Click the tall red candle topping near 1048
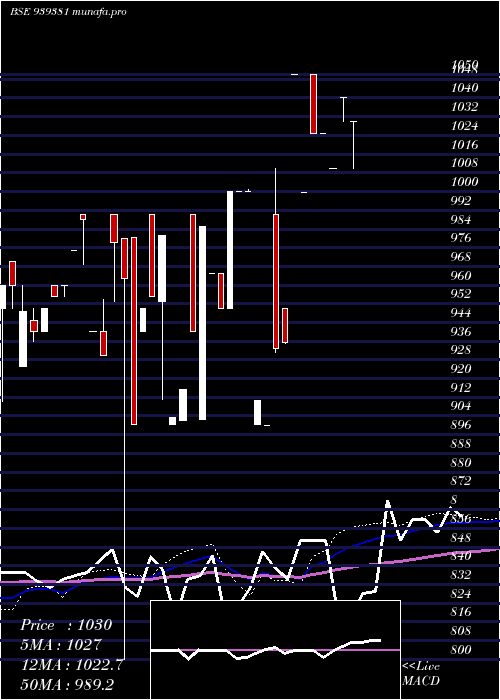Screen dimensions: 500x700 coord(313,104)
